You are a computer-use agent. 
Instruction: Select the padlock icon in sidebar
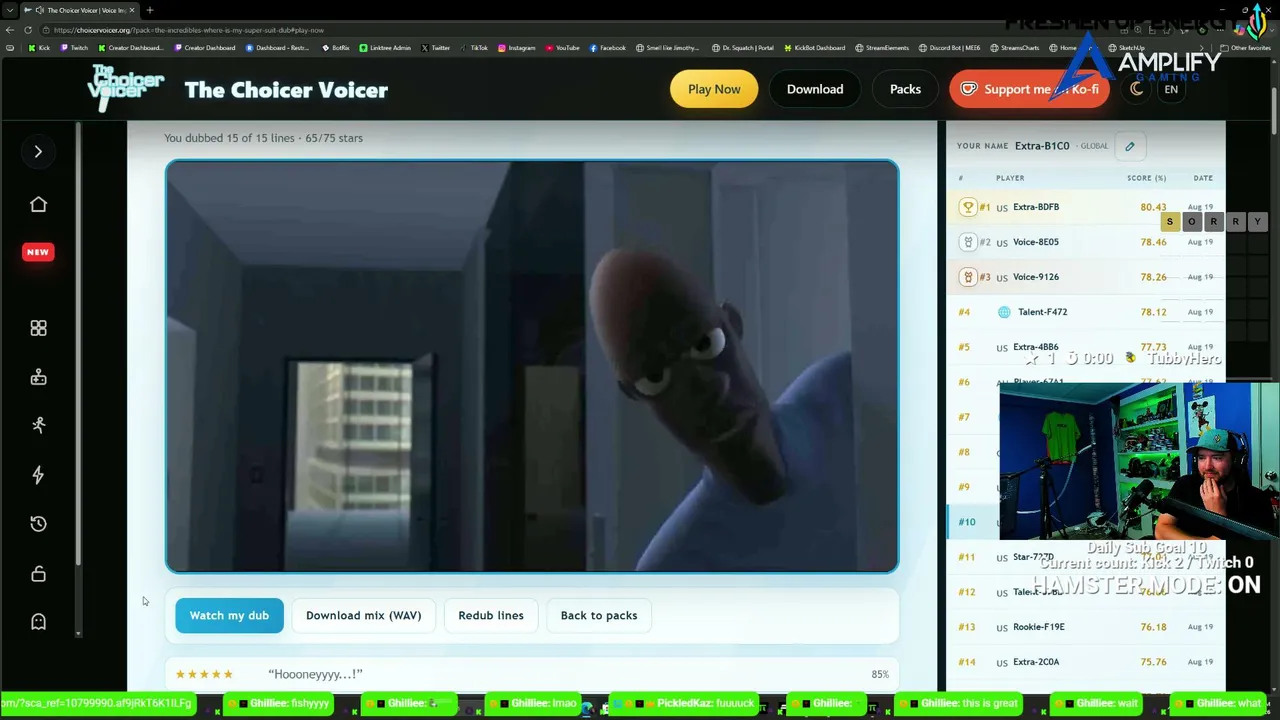click(38, 573)
